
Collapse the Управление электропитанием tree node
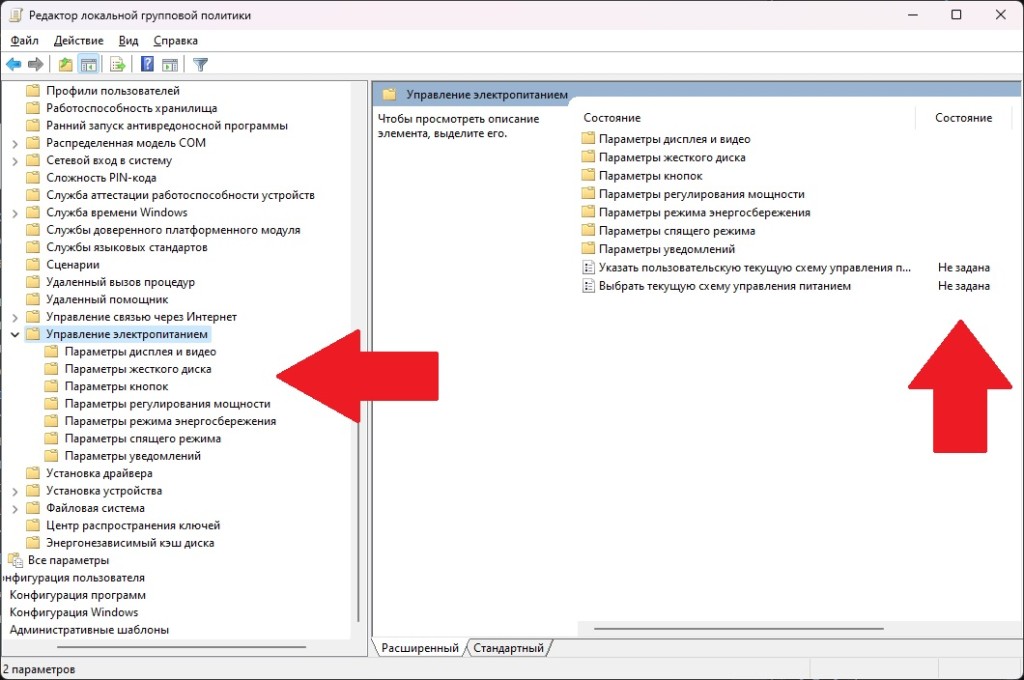click(15, 335)
